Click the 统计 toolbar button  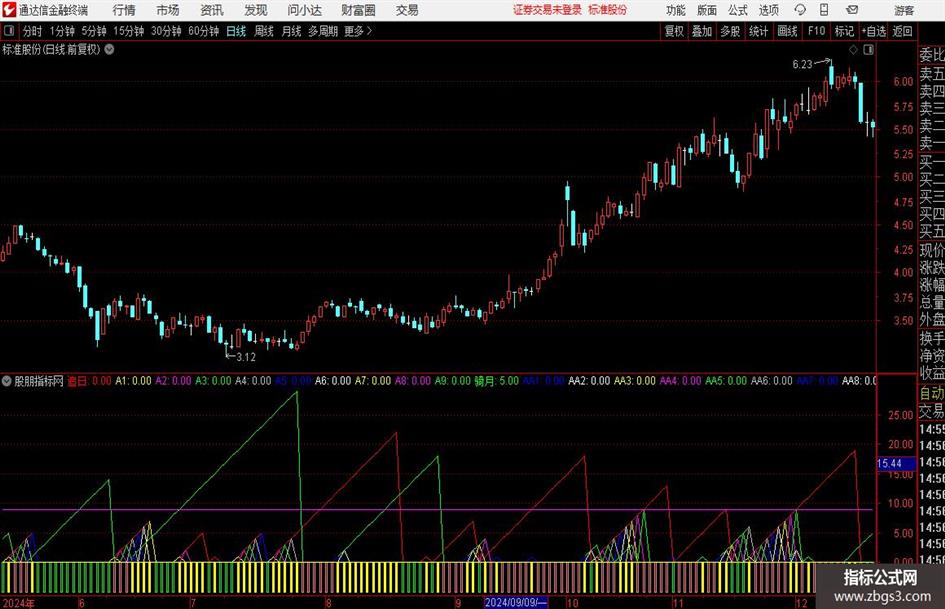758,31
